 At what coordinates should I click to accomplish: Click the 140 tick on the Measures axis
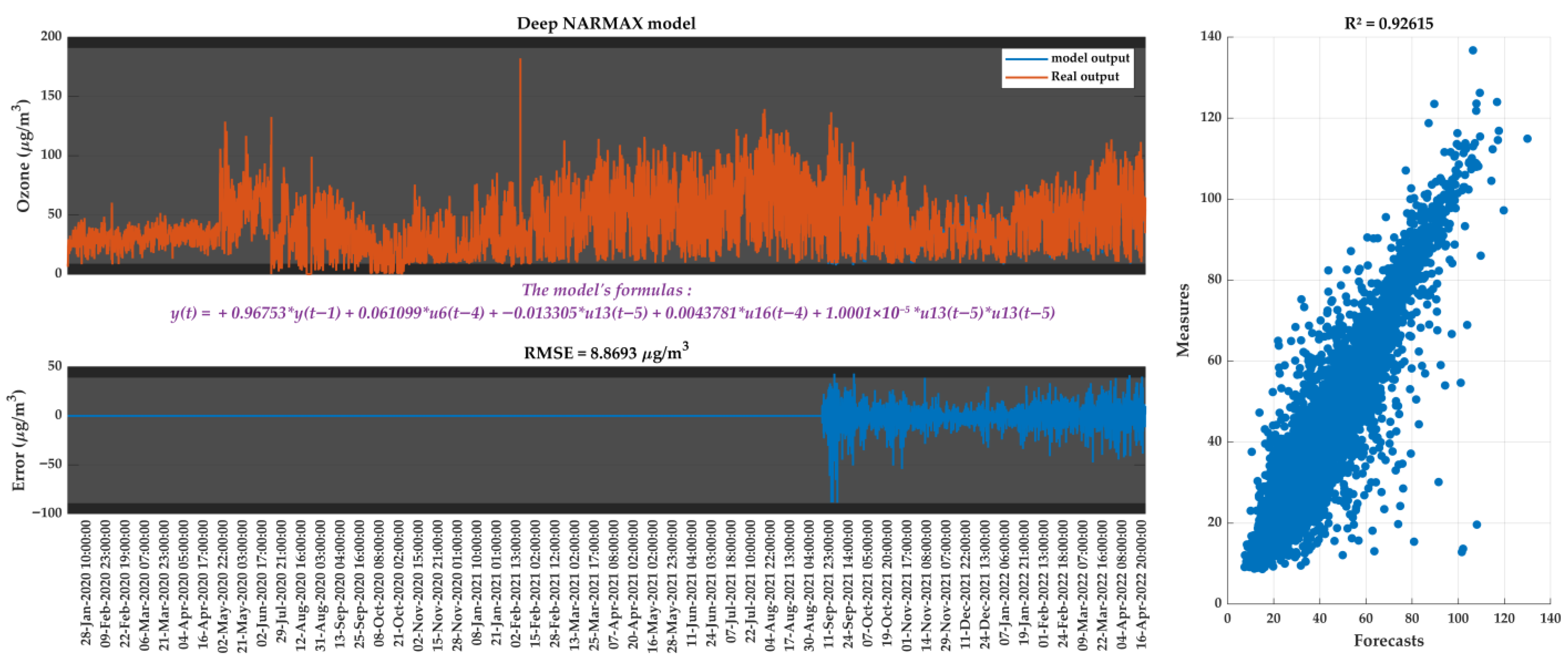pos(1211,36)
